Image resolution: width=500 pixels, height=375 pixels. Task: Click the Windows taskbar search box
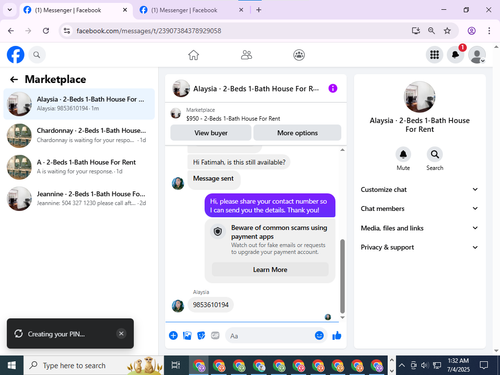click(x=94, y=365)
